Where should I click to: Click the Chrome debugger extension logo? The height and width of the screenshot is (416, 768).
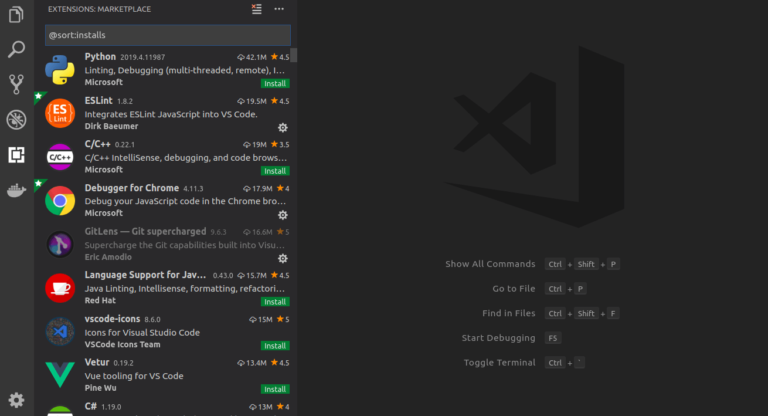click(x=60, y=200)
